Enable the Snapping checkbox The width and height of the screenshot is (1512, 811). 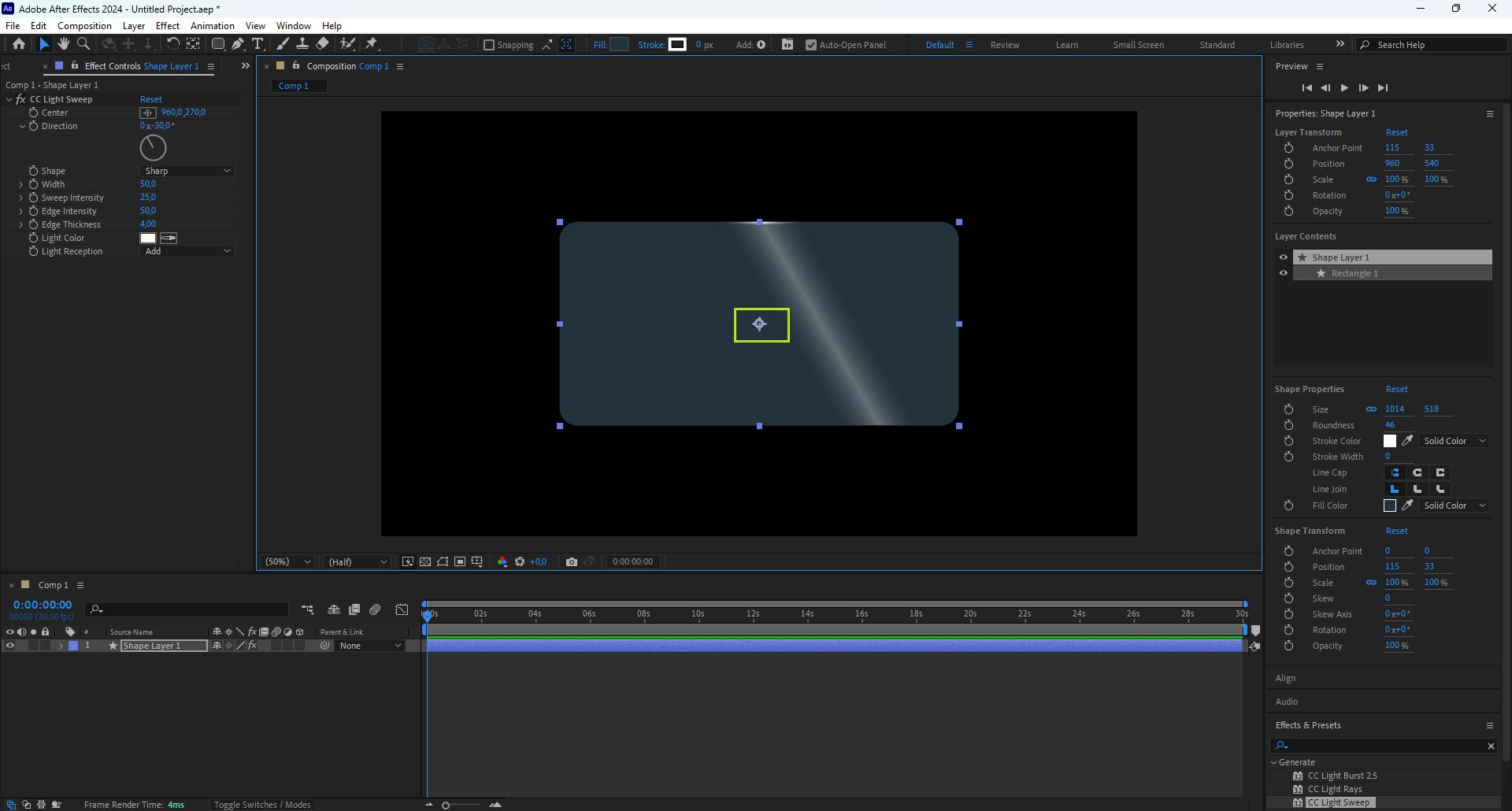489,45
